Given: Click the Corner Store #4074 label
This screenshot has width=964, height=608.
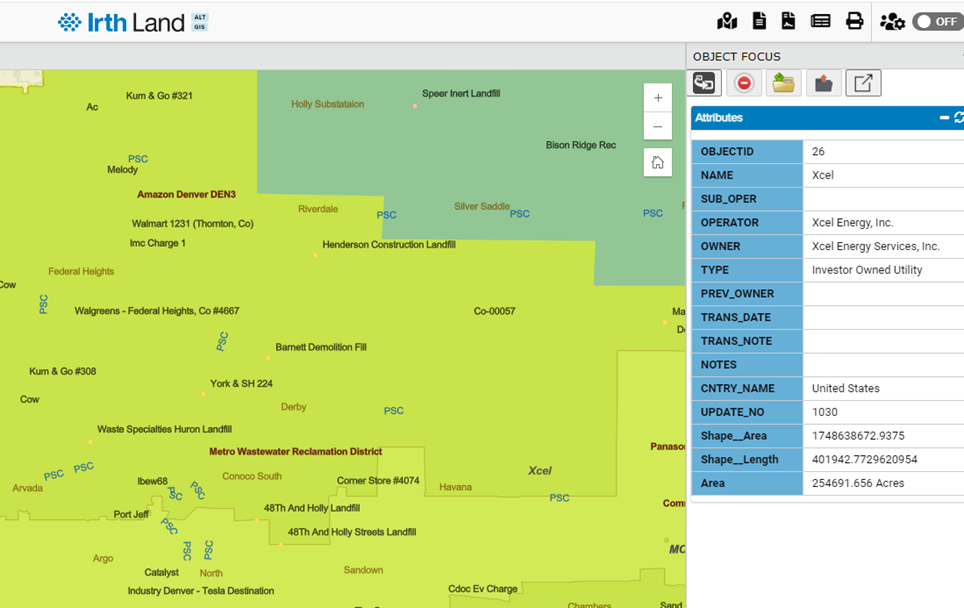Looking at the screenshot, I should (378, 481).
